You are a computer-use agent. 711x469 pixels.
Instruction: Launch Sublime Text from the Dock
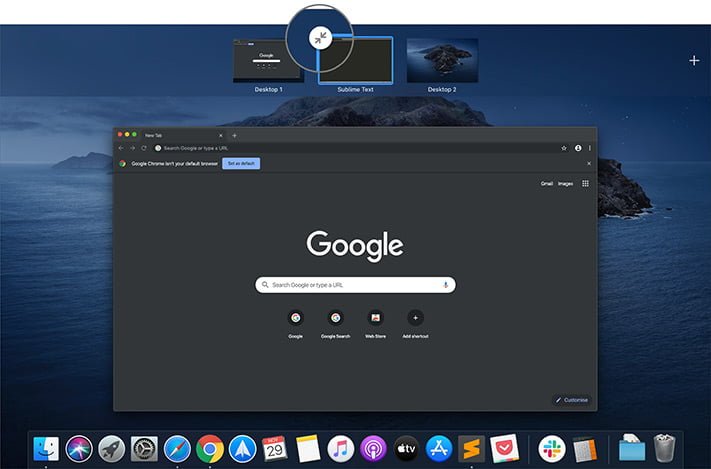pos(472,449)
